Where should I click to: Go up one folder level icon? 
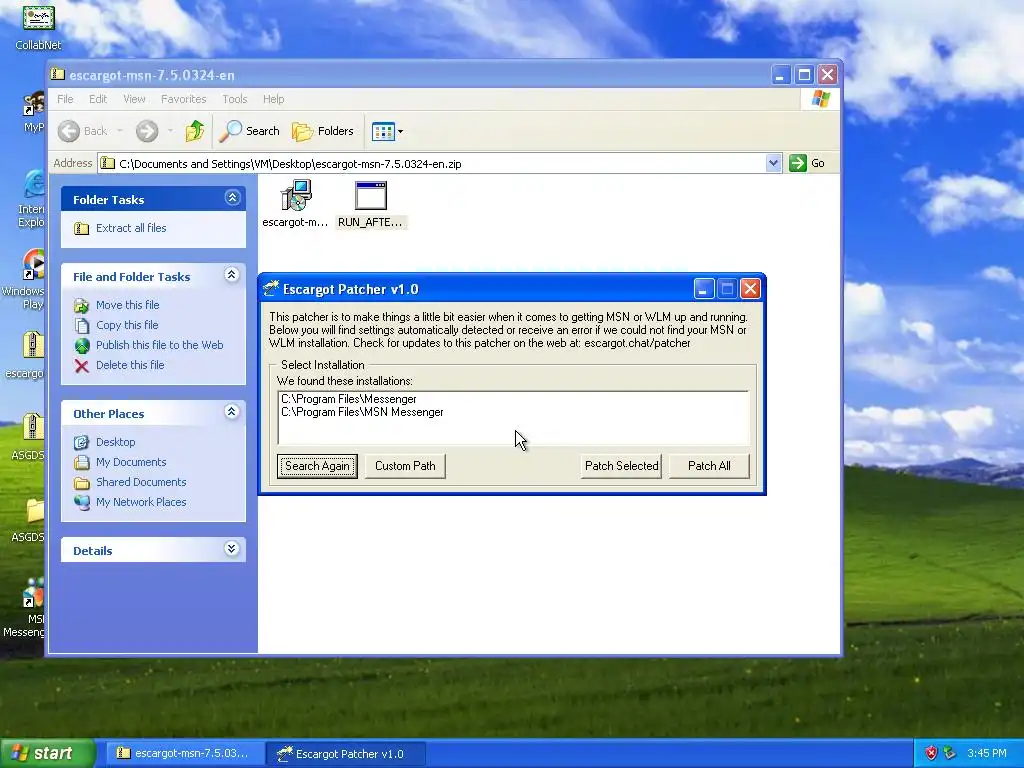click(x=195, y=131)
